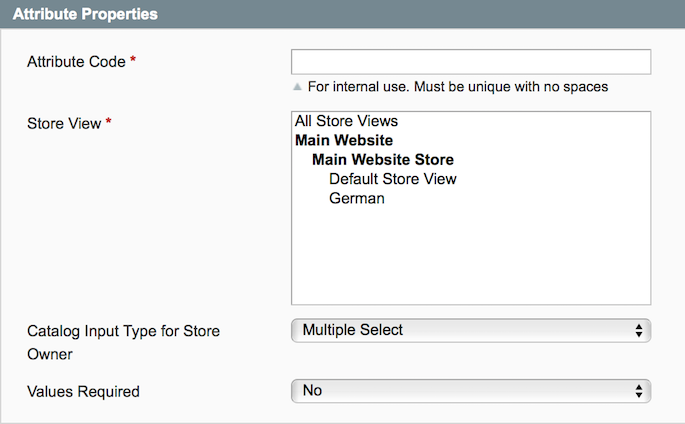Click the arrows icon on Catalog Input Type
The width and height of the screenshot is (685, 424).
point(639,330)
